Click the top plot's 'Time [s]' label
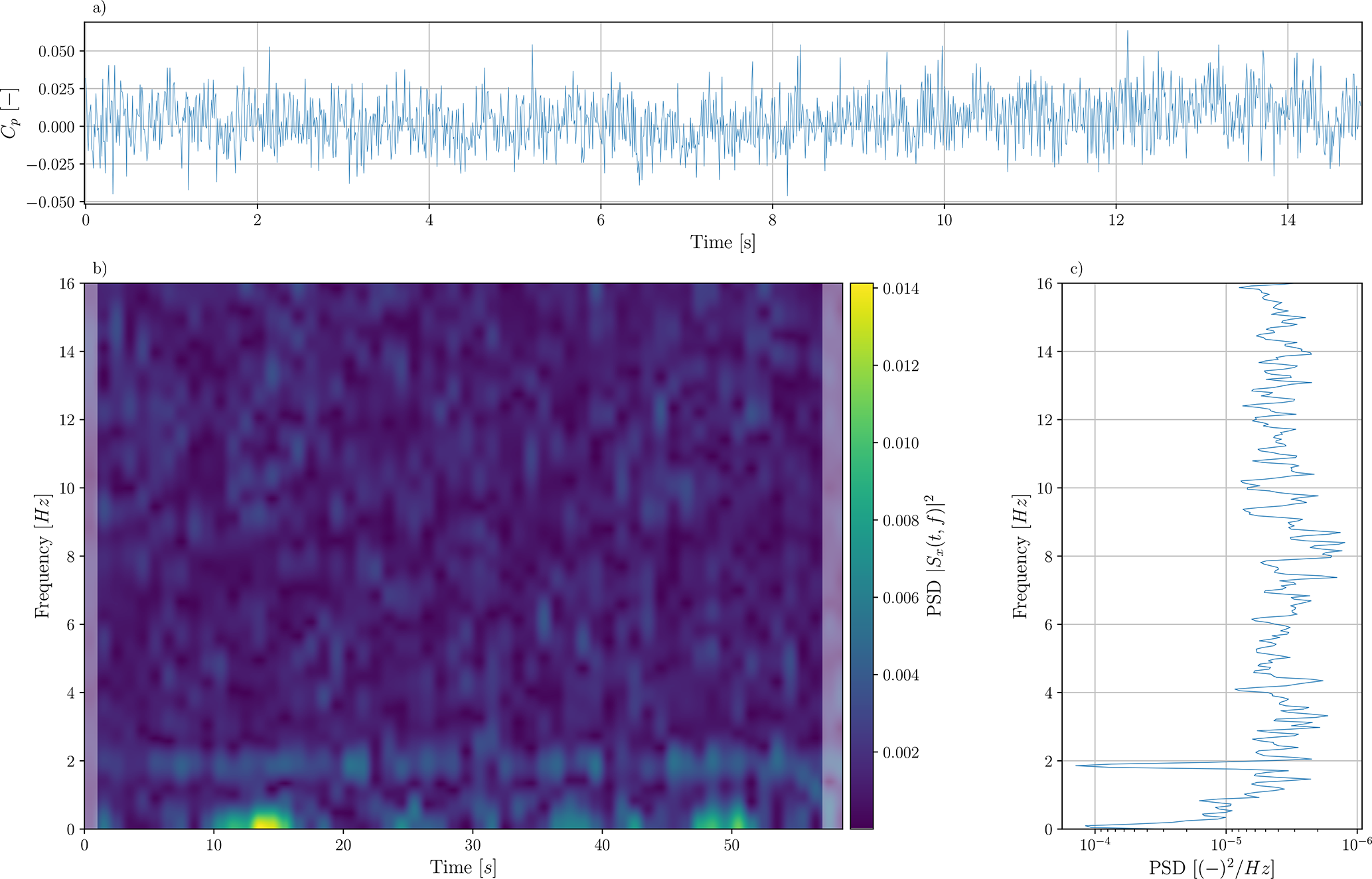This screenshot has height=879, width=1372. (x=723, y=242)
